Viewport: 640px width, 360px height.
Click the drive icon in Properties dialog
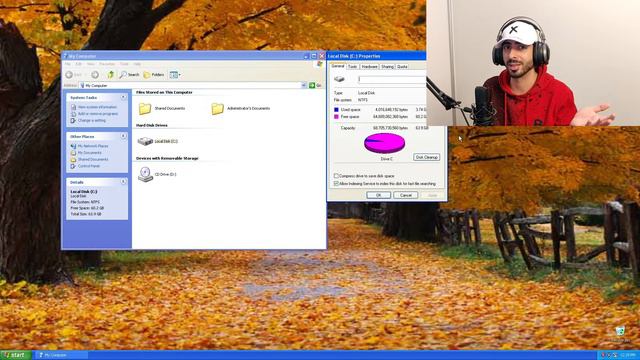pos(339,79)
